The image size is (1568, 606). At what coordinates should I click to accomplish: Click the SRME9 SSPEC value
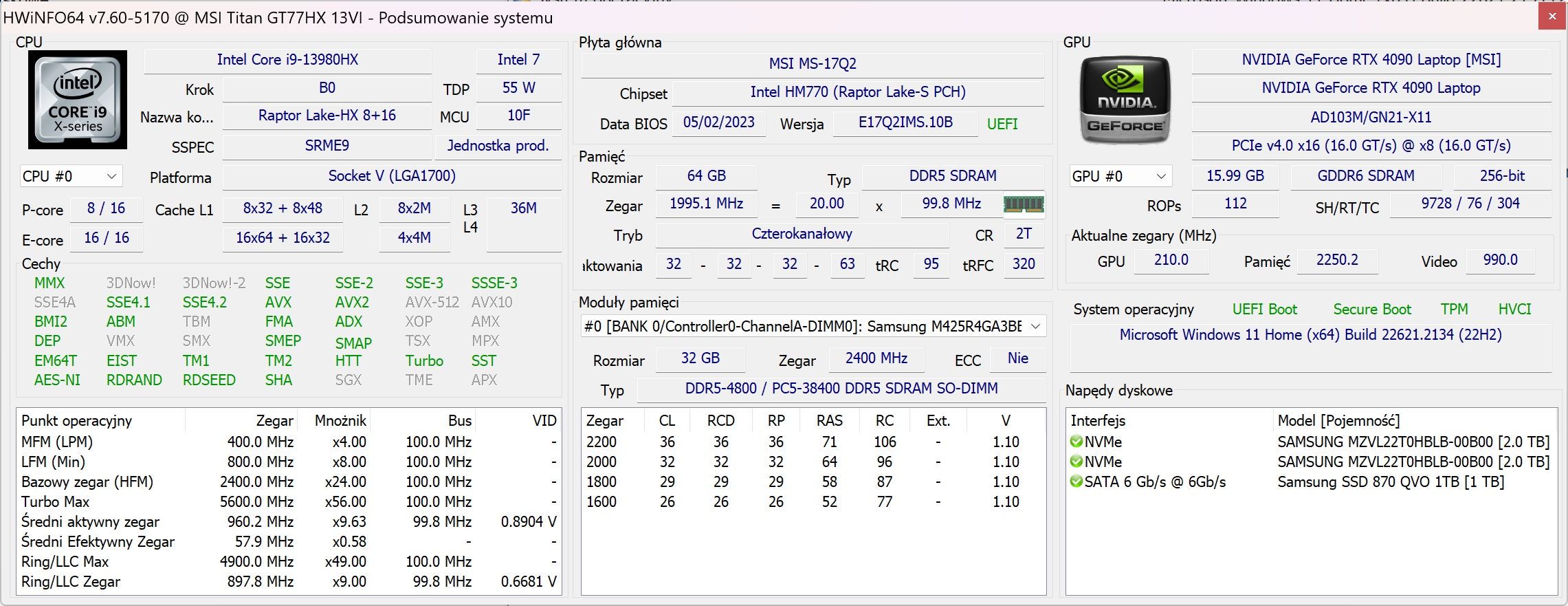pyautogui.click(x=327, y=146)
